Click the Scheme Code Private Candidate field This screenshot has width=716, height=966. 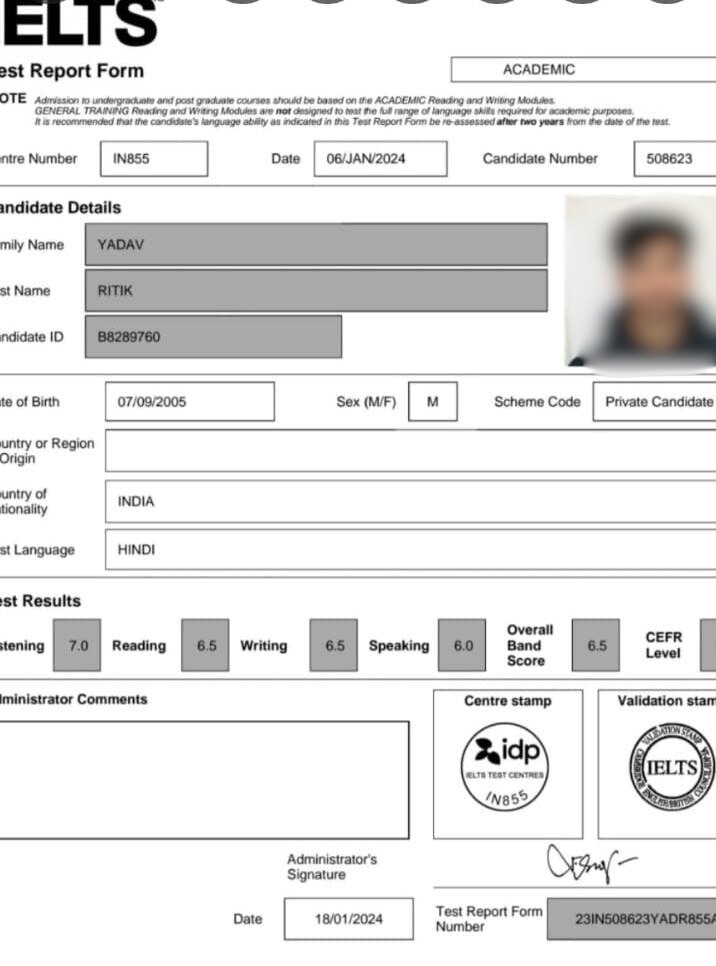tap(655, 402)
